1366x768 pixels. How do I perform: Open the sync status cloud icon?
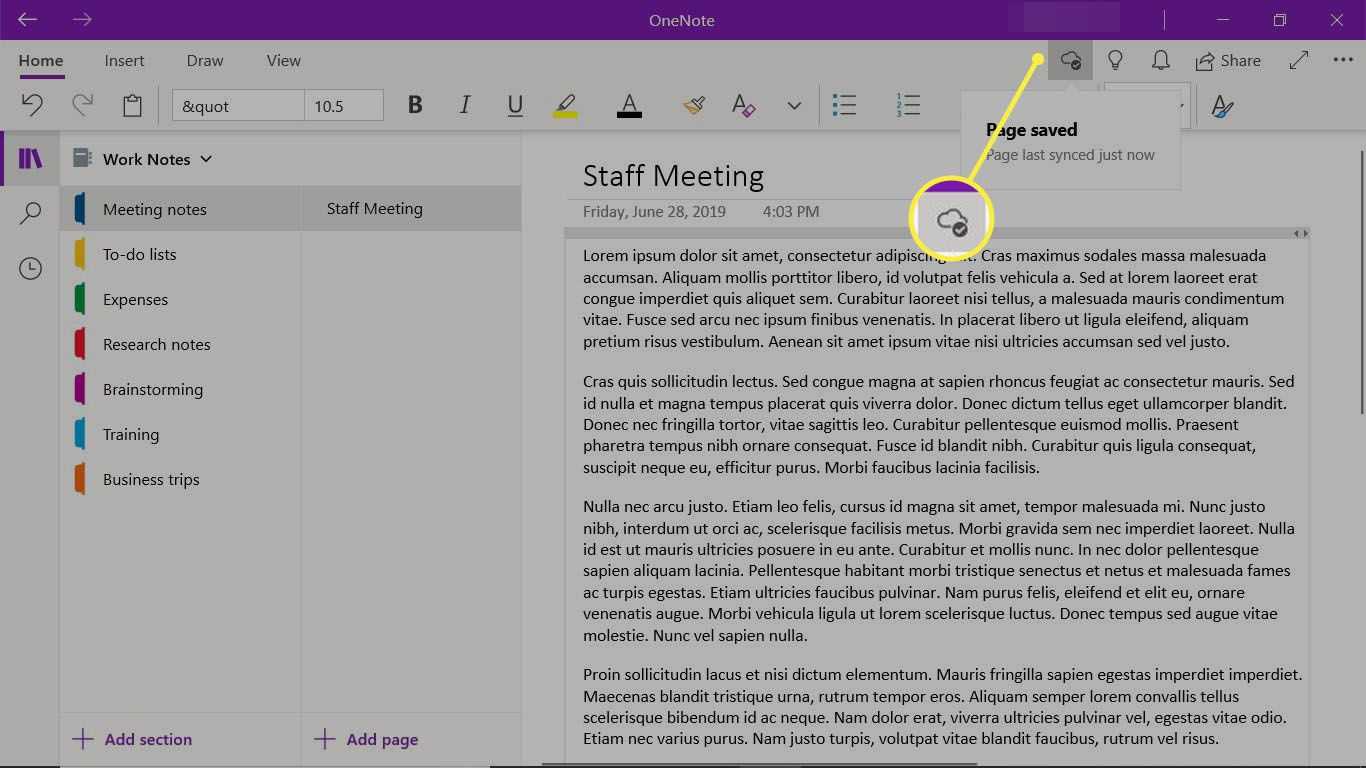1070,61
